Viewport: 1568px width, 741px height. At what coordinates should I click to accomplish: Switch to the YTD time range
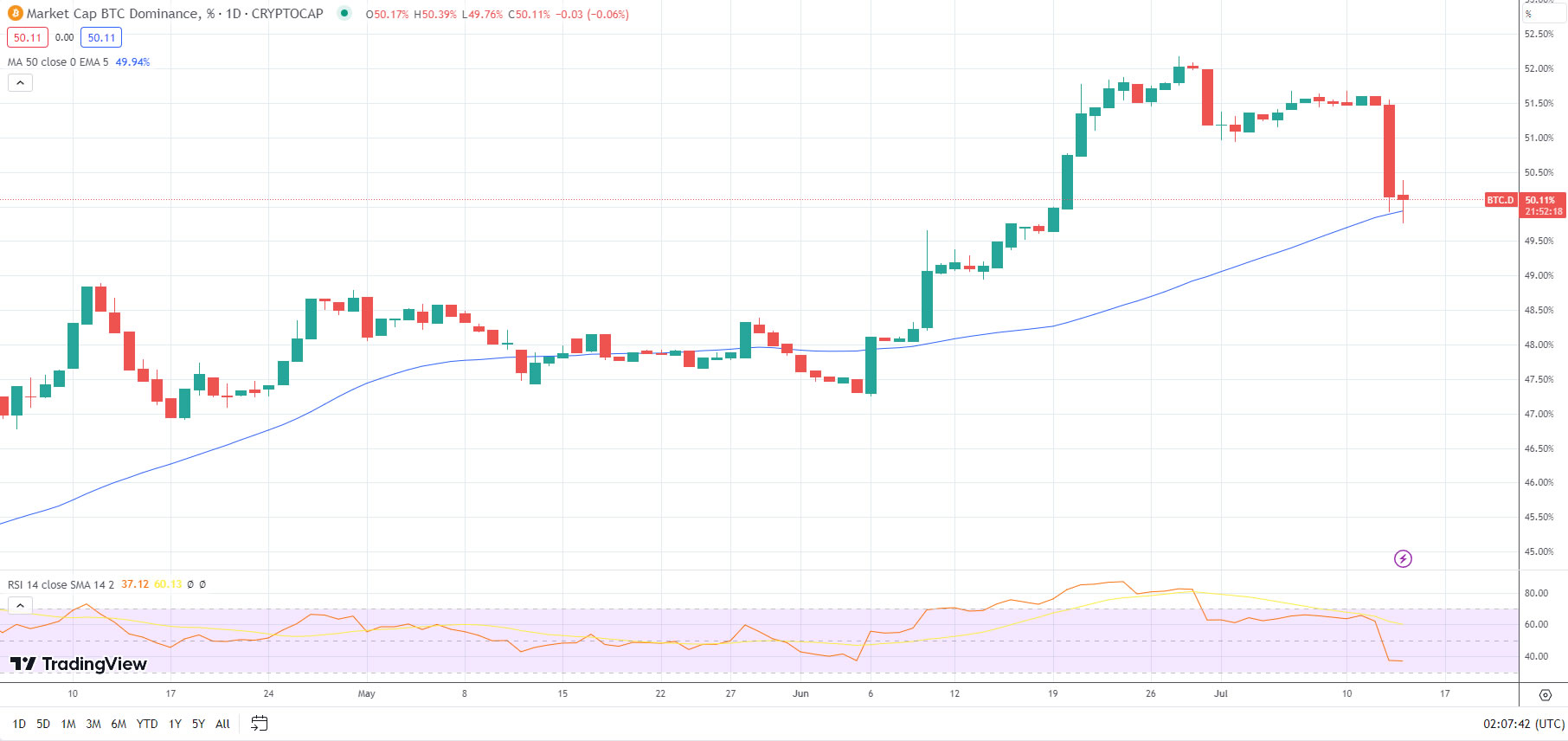(147, 724)
